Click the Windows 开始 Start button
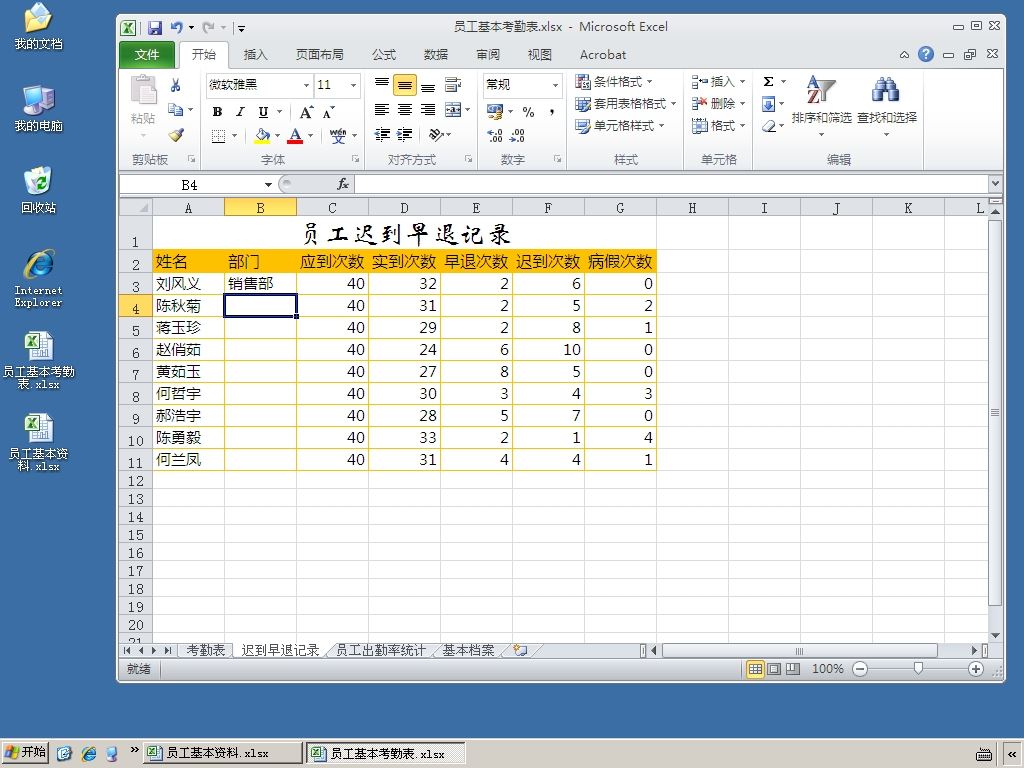 pos(25,752)
